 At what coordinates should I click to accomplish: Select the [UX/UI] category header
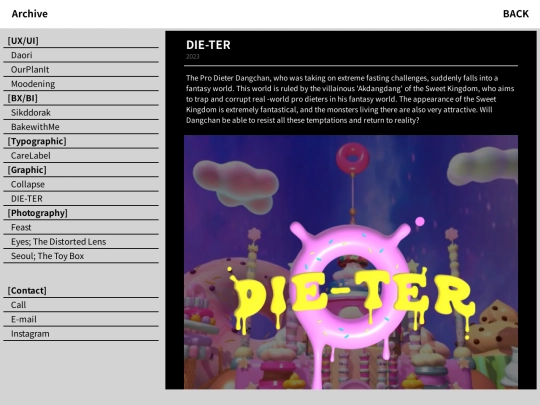click(x=23, y=41)
